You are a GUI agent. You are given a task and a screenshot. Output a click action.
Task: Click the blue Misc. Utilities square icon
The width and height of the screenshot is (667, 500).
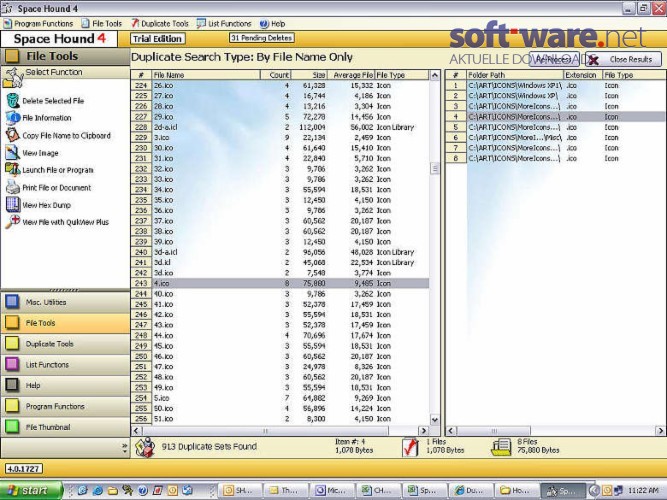(x=12, y=302)
